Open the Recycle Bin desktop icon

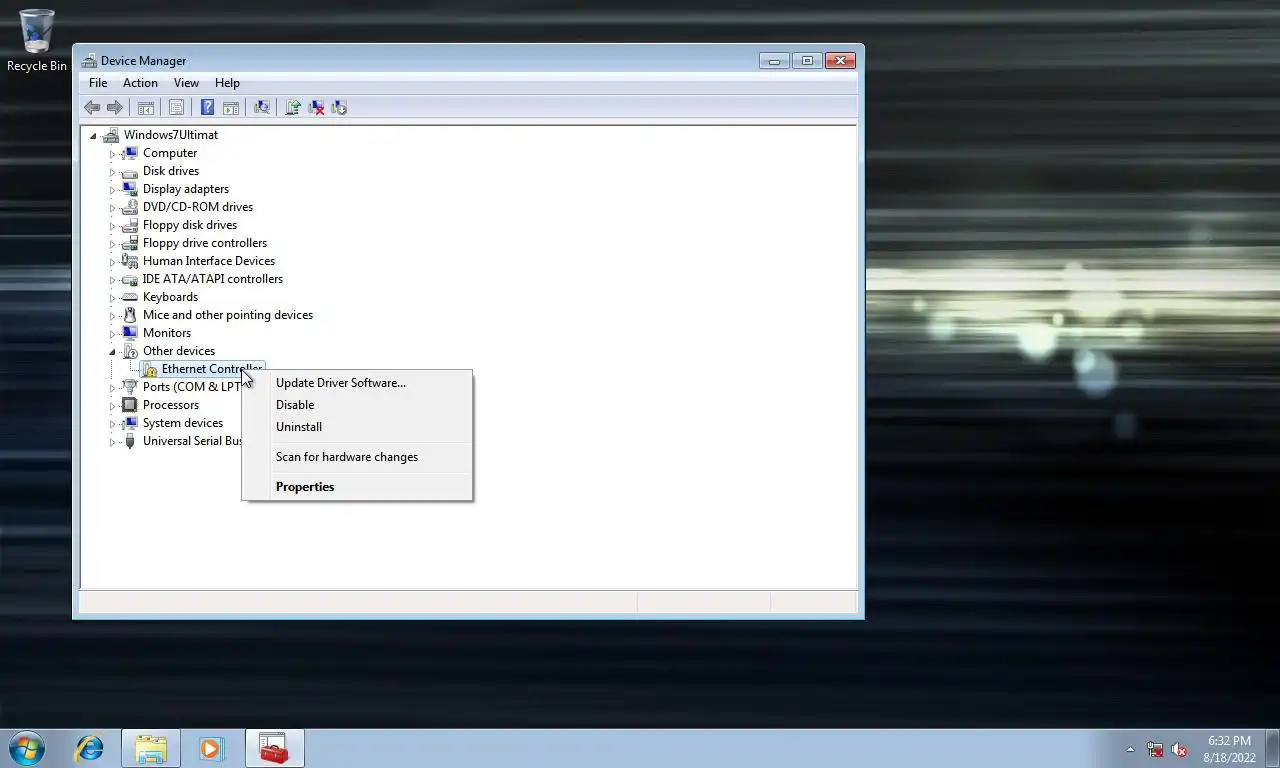click(37, 40)
